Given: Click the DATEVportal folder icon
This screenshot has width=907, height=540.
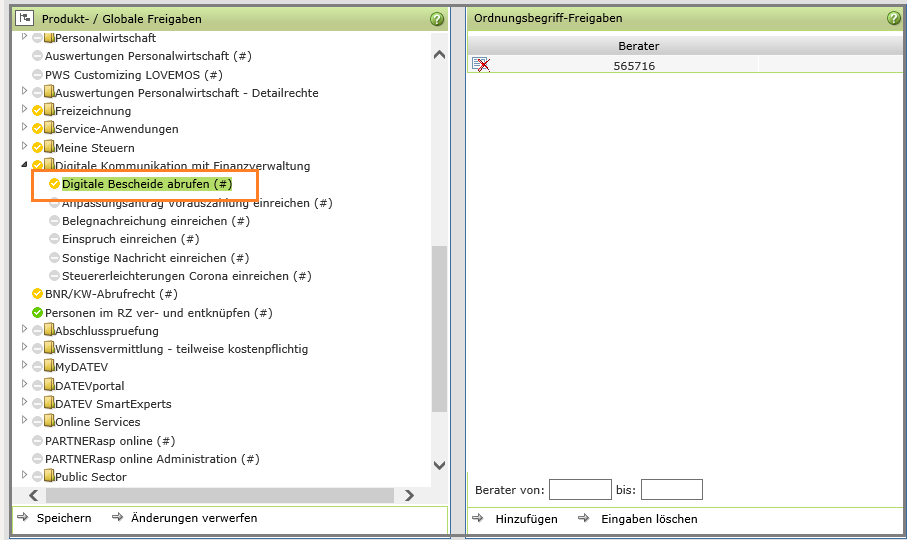Looking at the screenshot, I should click(x=49, y=385).
